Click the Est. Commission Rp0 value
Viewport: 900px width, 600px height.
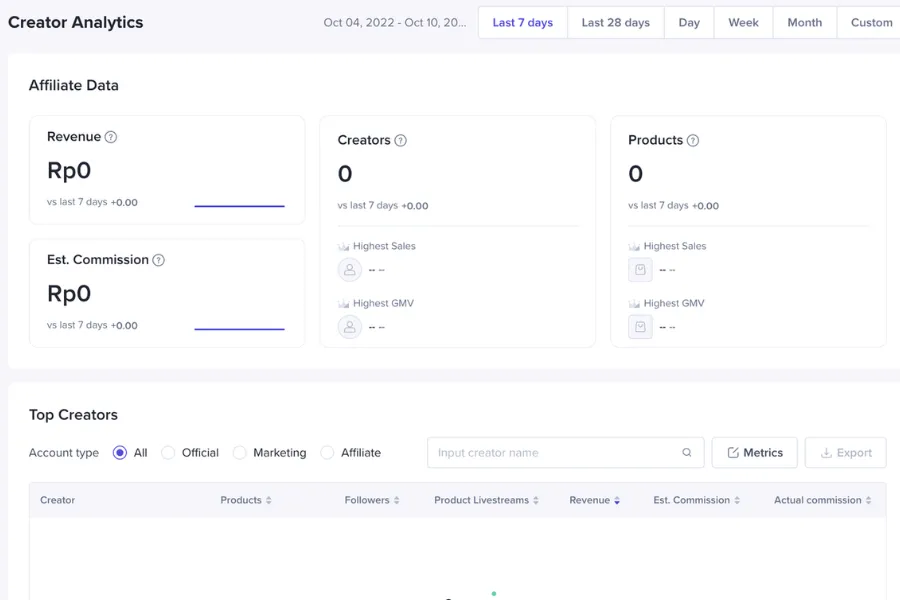(x=69, y=293)
